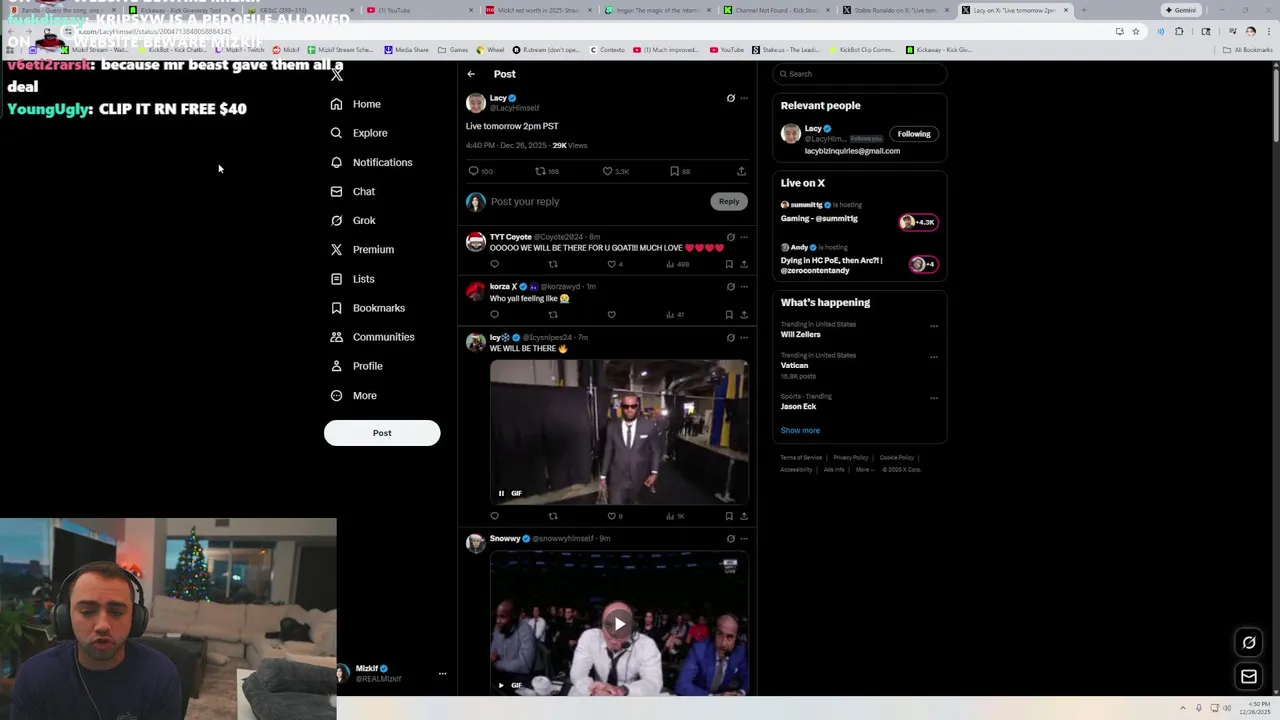Open Notifications in the X sidebar

371,162
